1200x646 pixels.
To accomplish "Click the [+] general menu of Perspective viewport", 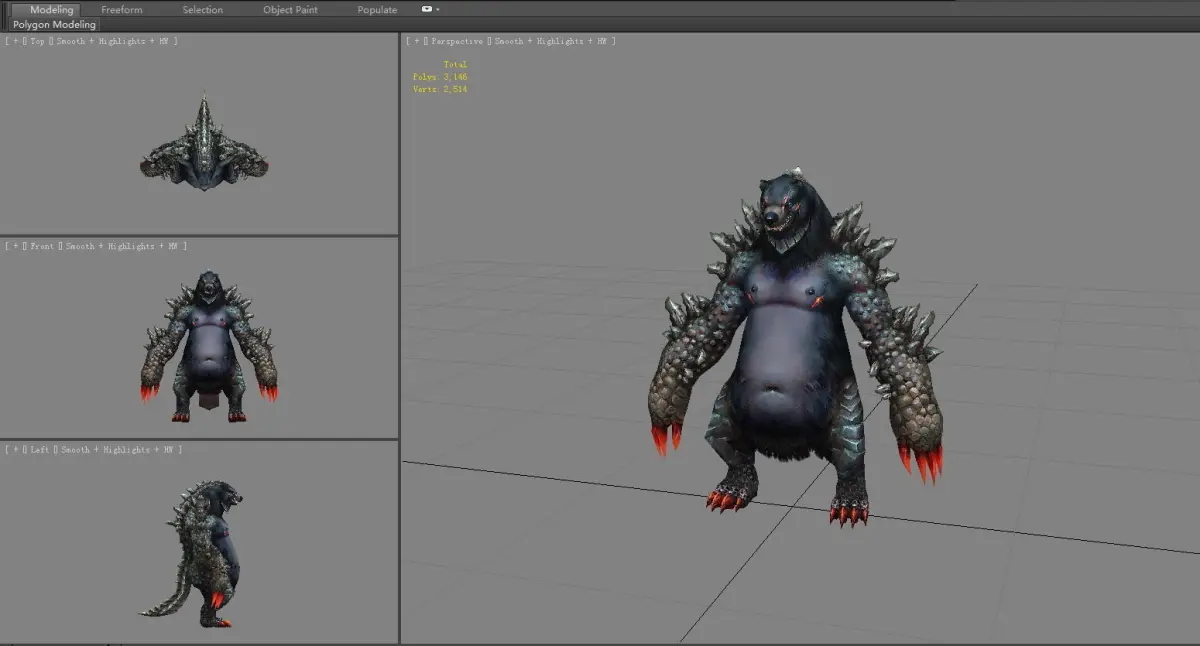I will pos(418,41).
